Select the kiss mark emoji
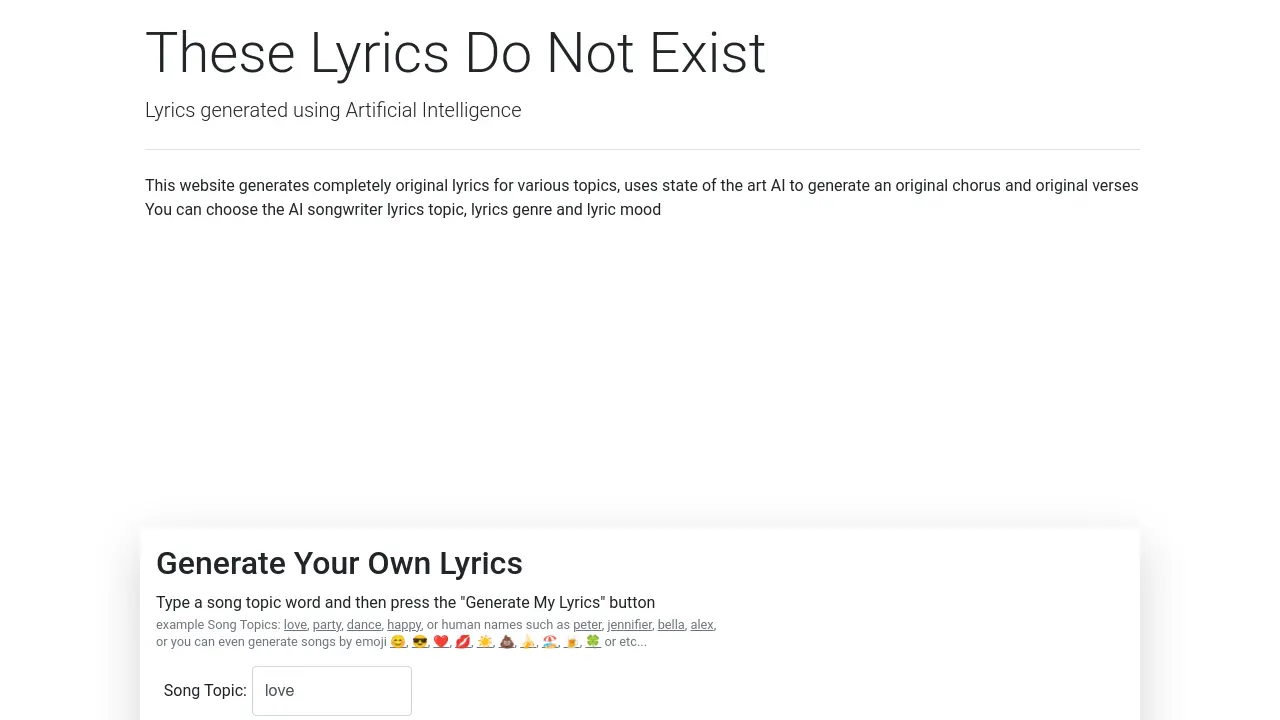The width and height of the screenshot is (1280, 720). (463, 642)
